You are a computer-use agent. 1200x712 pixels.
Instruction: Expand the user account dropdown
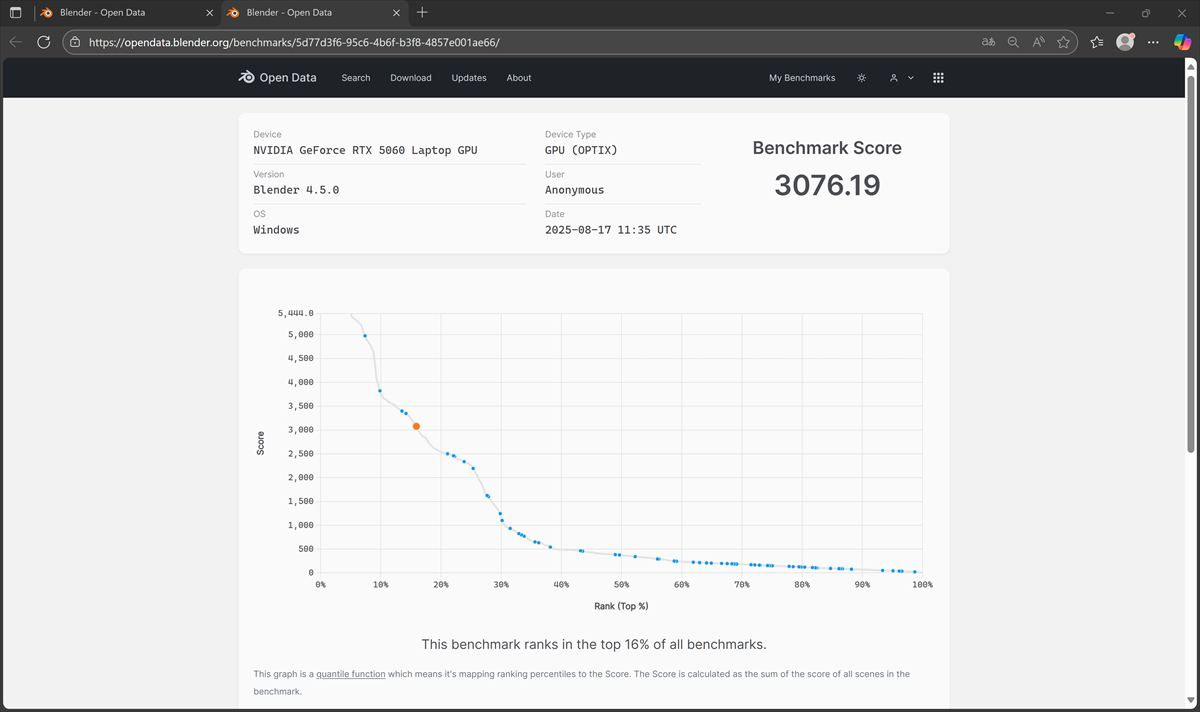point(901,78)
